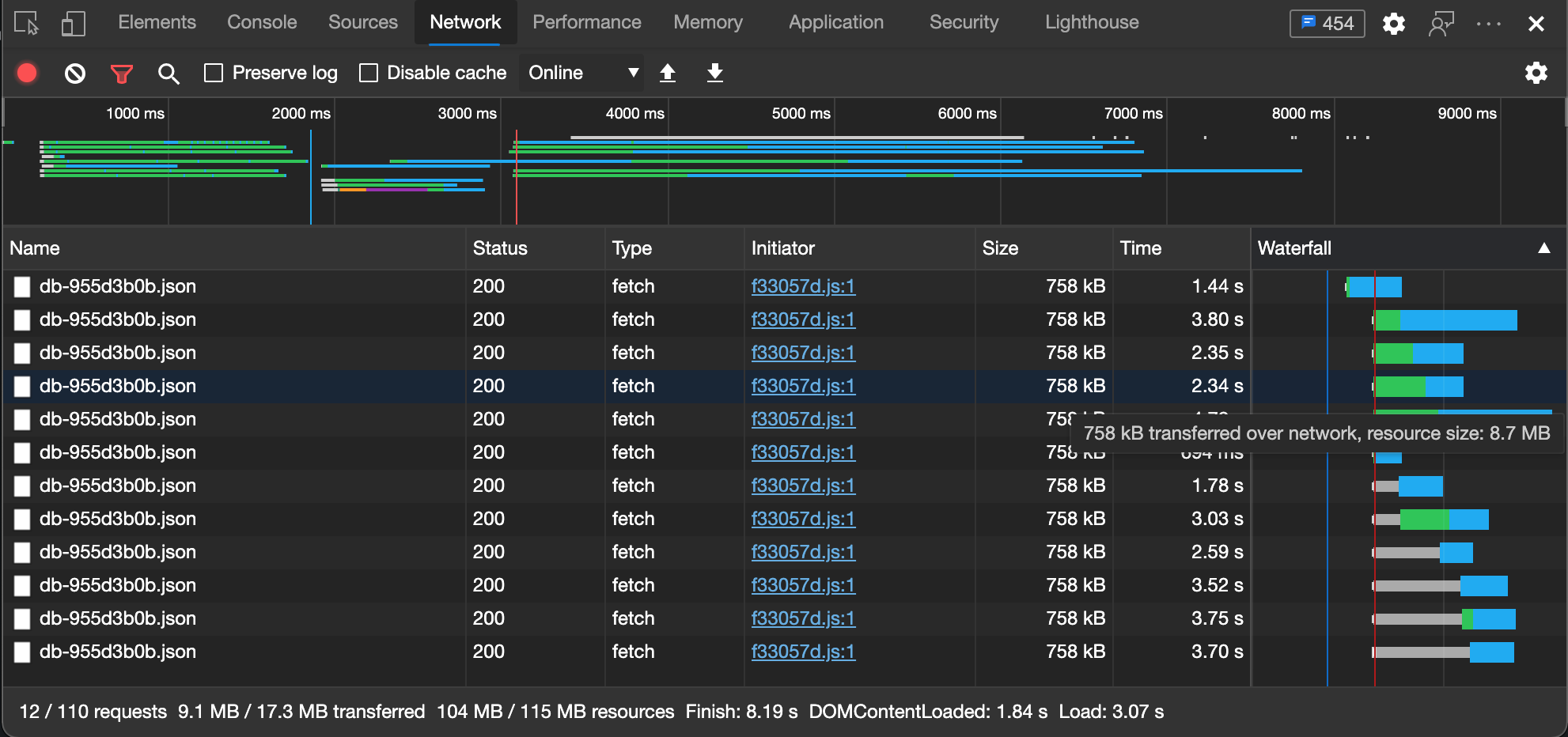This screenshot has height=737, width=1568.
Task: Enable the Preserve log checkbox
Action: pos(213,72)
